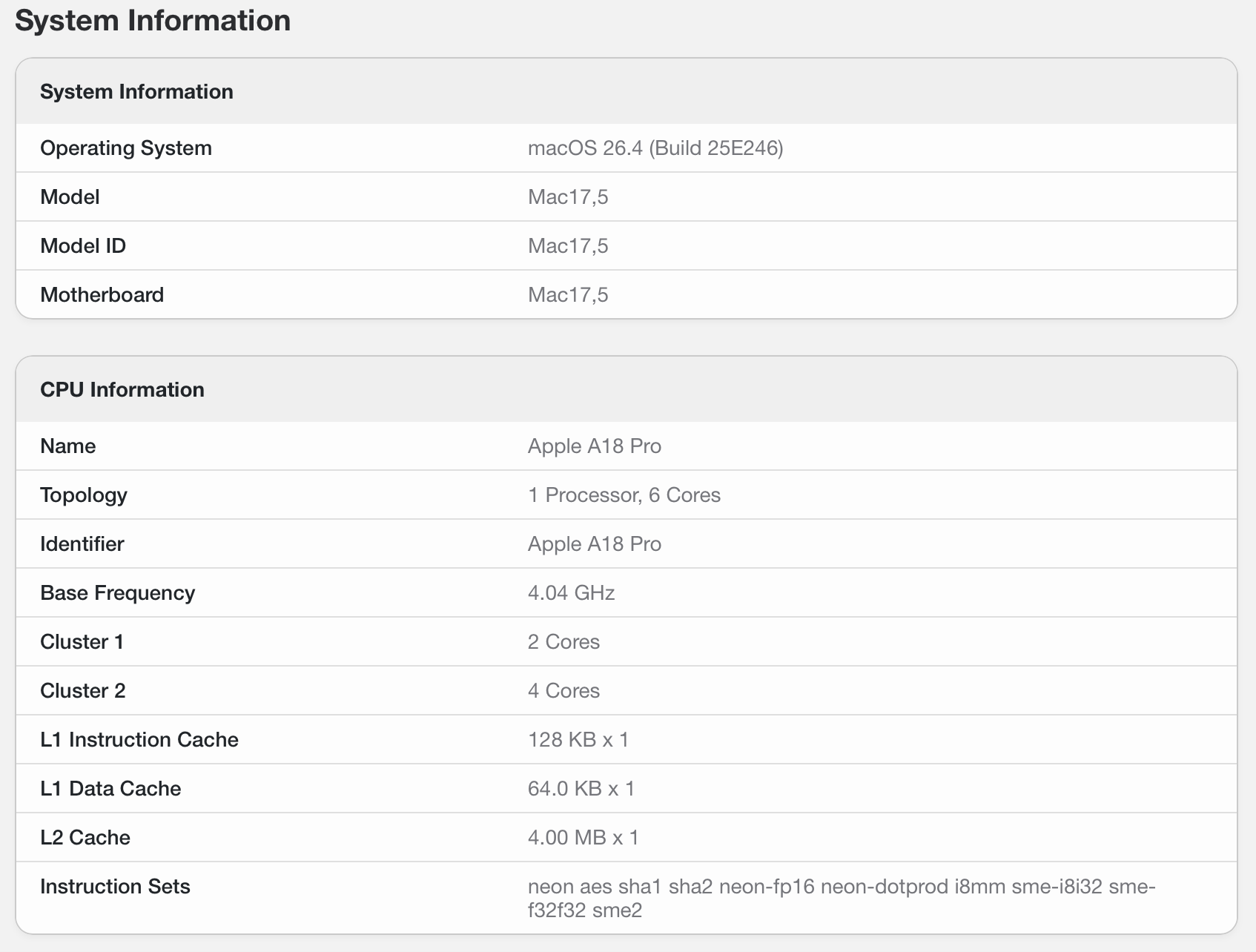
Task: Click the Apple A18 Pro Identifier value
Action: [594, 544]
